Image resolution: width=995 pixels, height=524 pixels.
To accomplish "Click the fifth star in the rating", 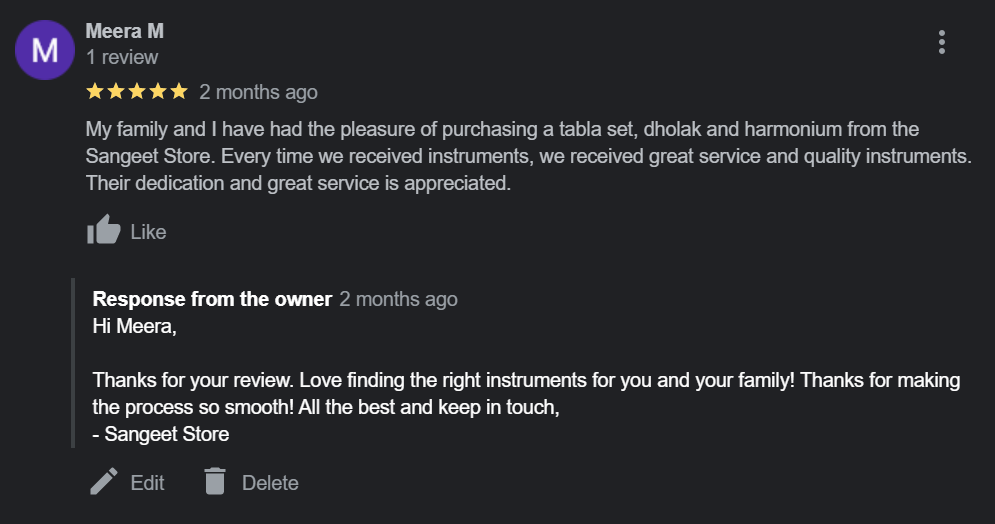I will point(179,92).
